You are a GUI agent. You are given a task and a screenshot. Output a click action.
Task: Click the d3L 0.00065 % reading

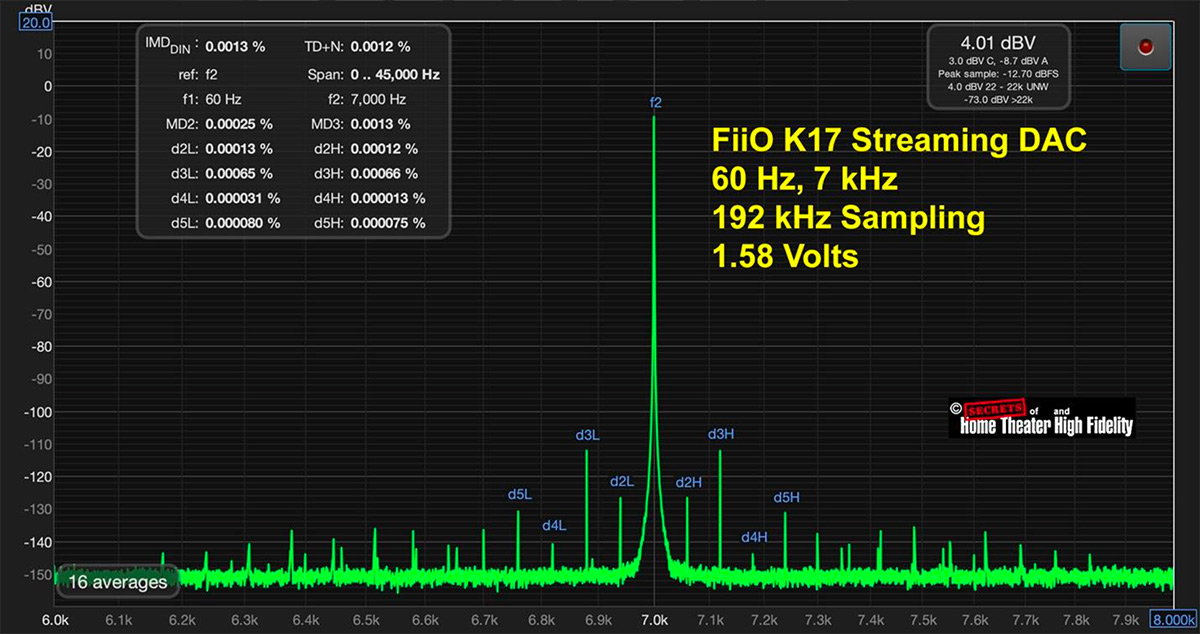239,174
